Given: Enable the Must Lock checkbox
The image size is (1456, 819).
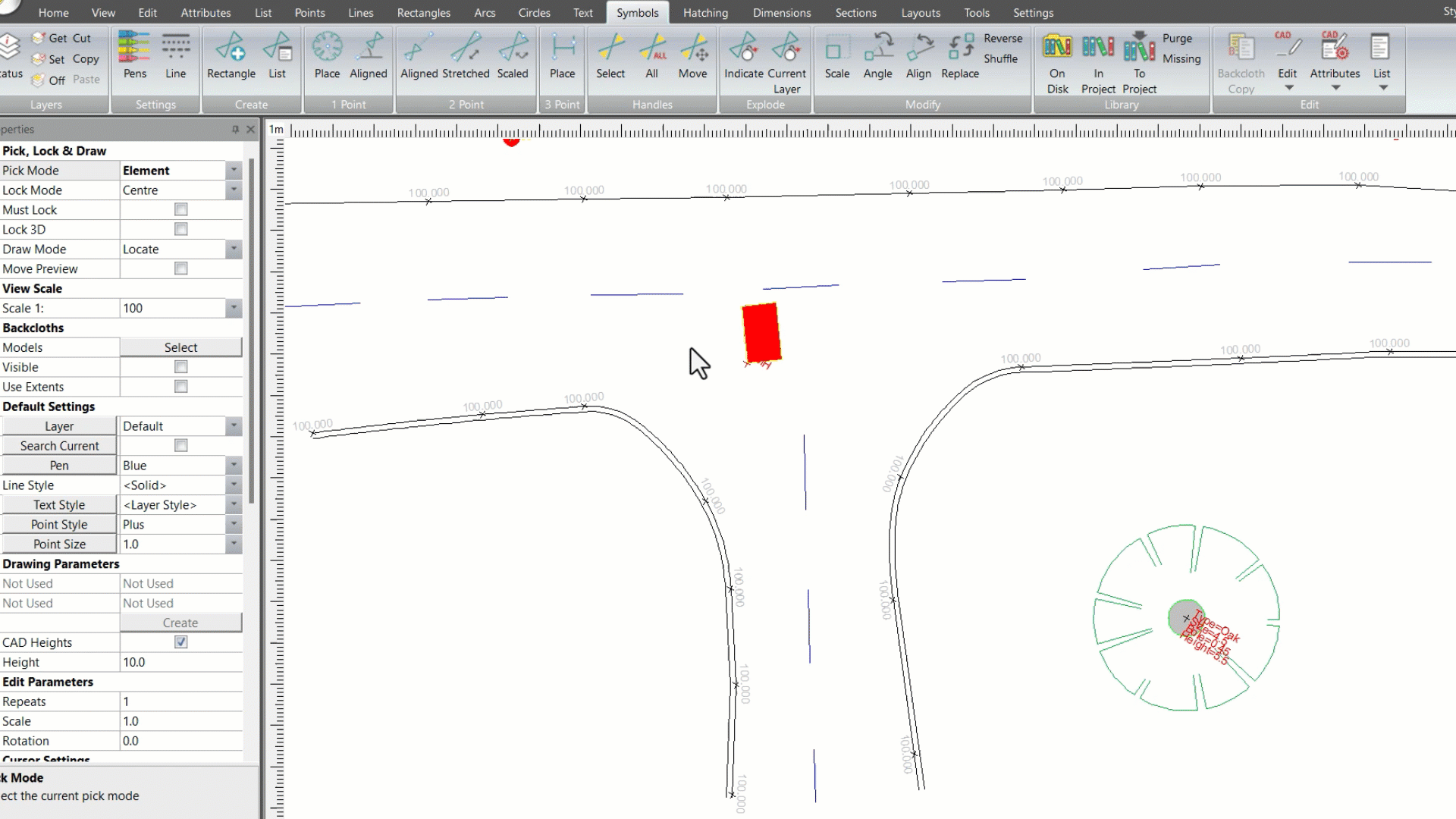Looking at the screenshot, I should (180, 209).
